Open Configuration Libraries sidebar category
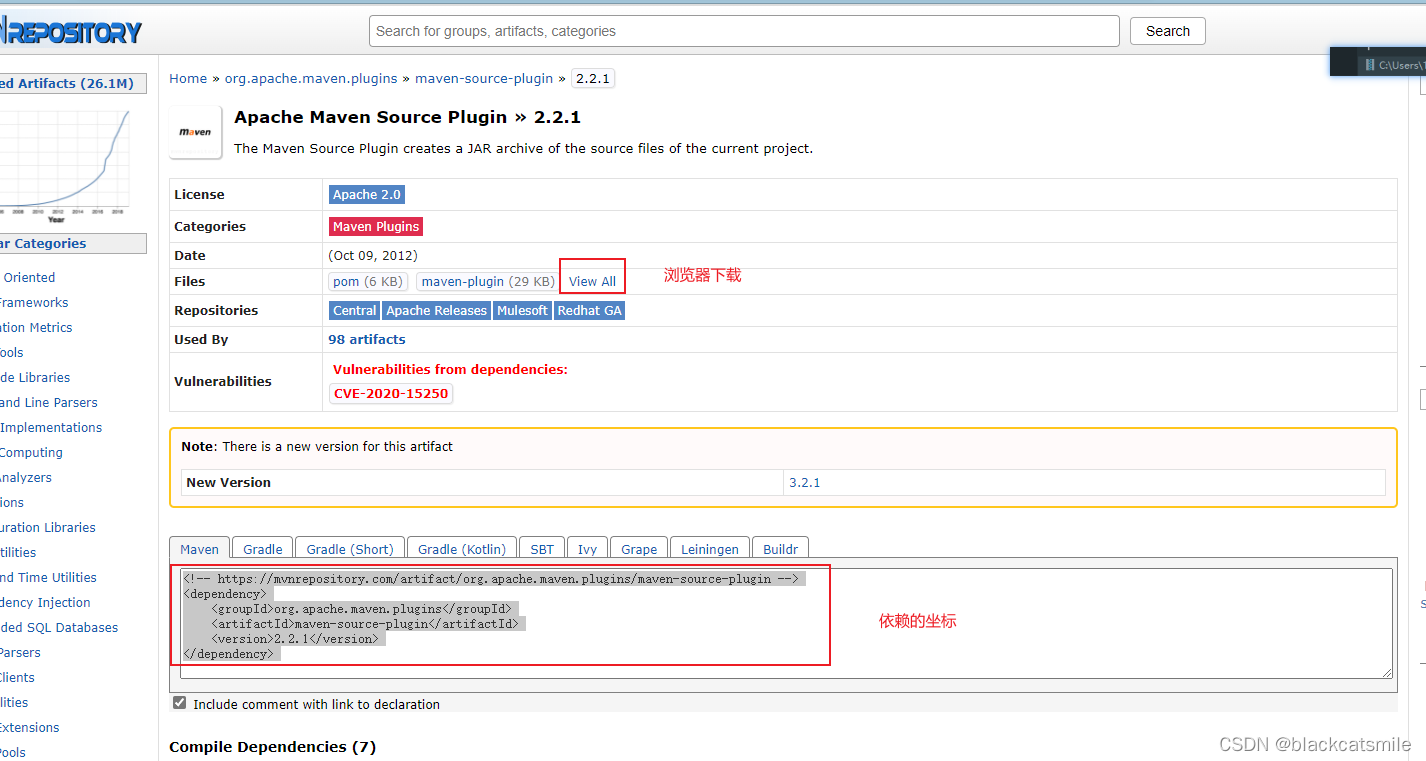Screen dimensions: 1426x761 [x=48, y=527]
